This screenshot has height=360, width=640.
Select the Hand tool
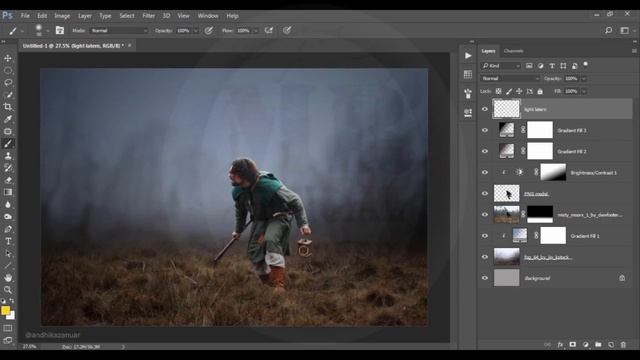(8, 278)
